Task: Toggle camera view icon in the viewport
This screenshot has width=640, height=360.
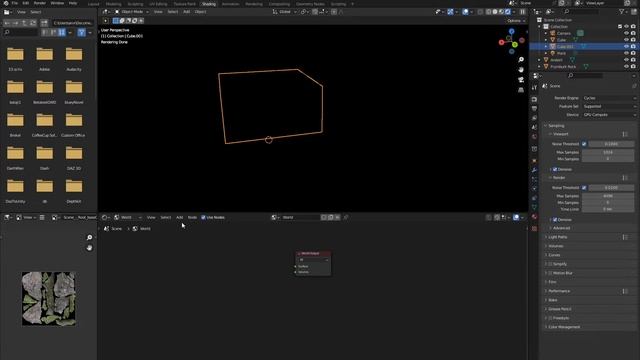Action: tap(521, 80)
